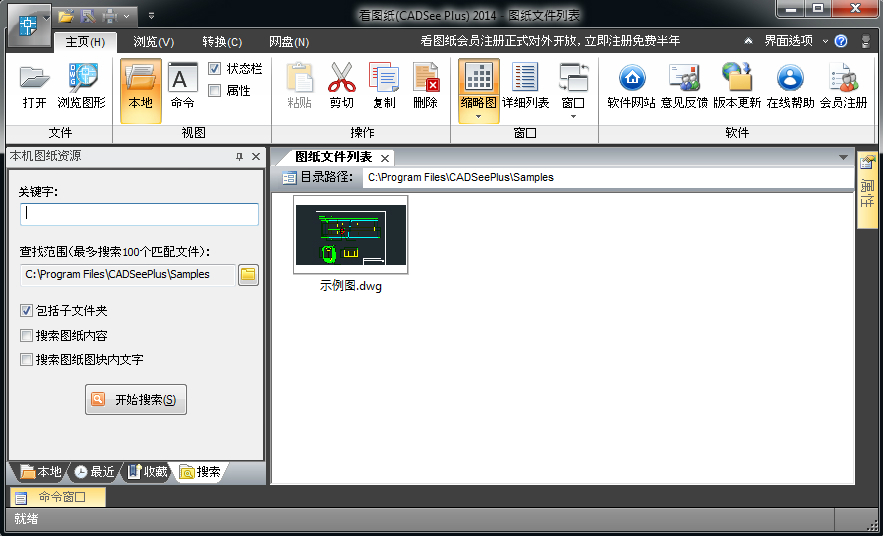Enable 搜索图纸内容 search option
The width and height of the screenshot is (883, 536).
[x=27, y=336]
